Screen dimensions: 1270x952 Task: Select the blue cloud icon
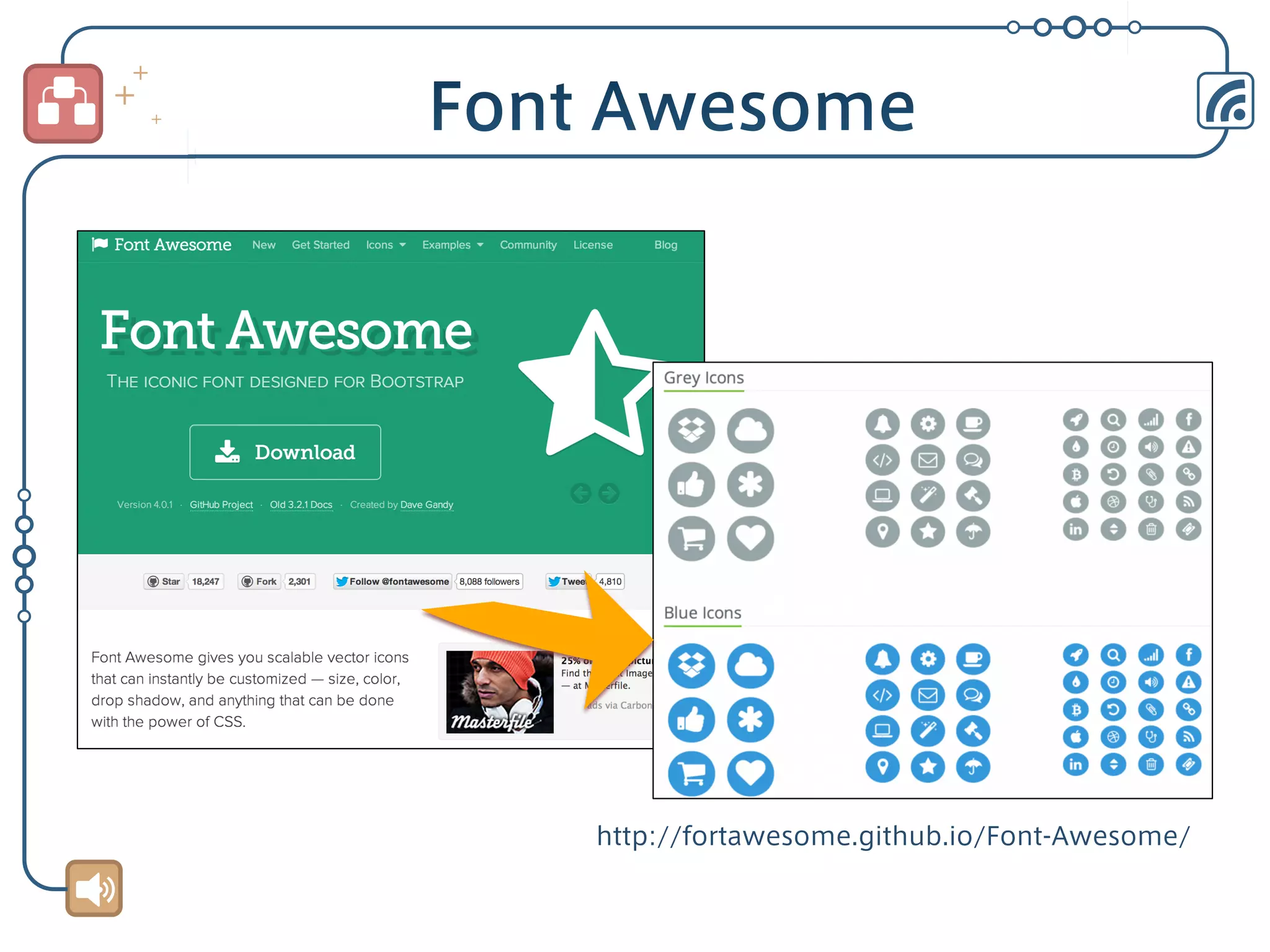click(x=750, y=666)
